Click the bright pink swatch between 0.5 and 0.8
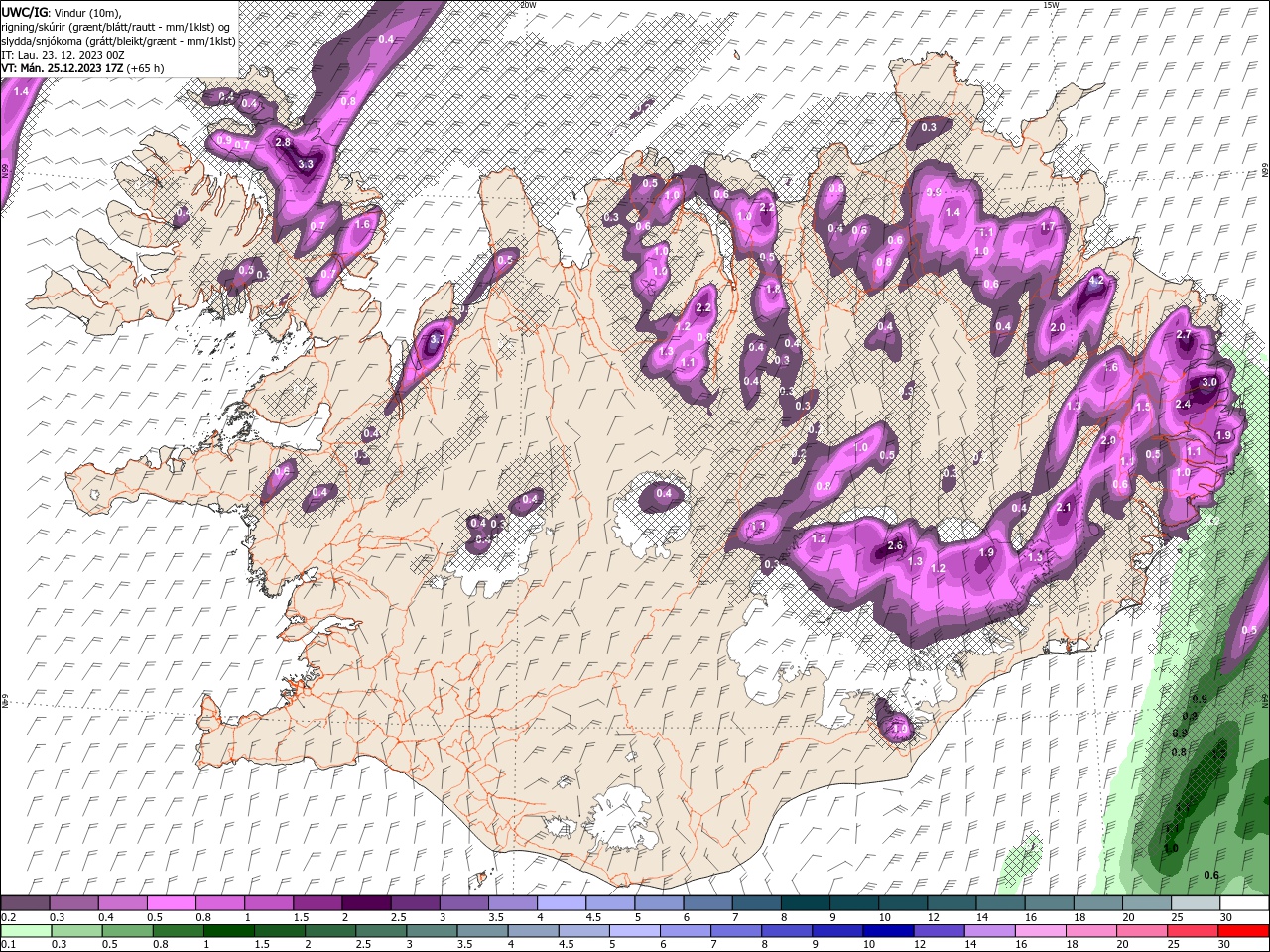The width and height of the screenshot is (1270, 952). pyautogui.click(x=171, y=903)
